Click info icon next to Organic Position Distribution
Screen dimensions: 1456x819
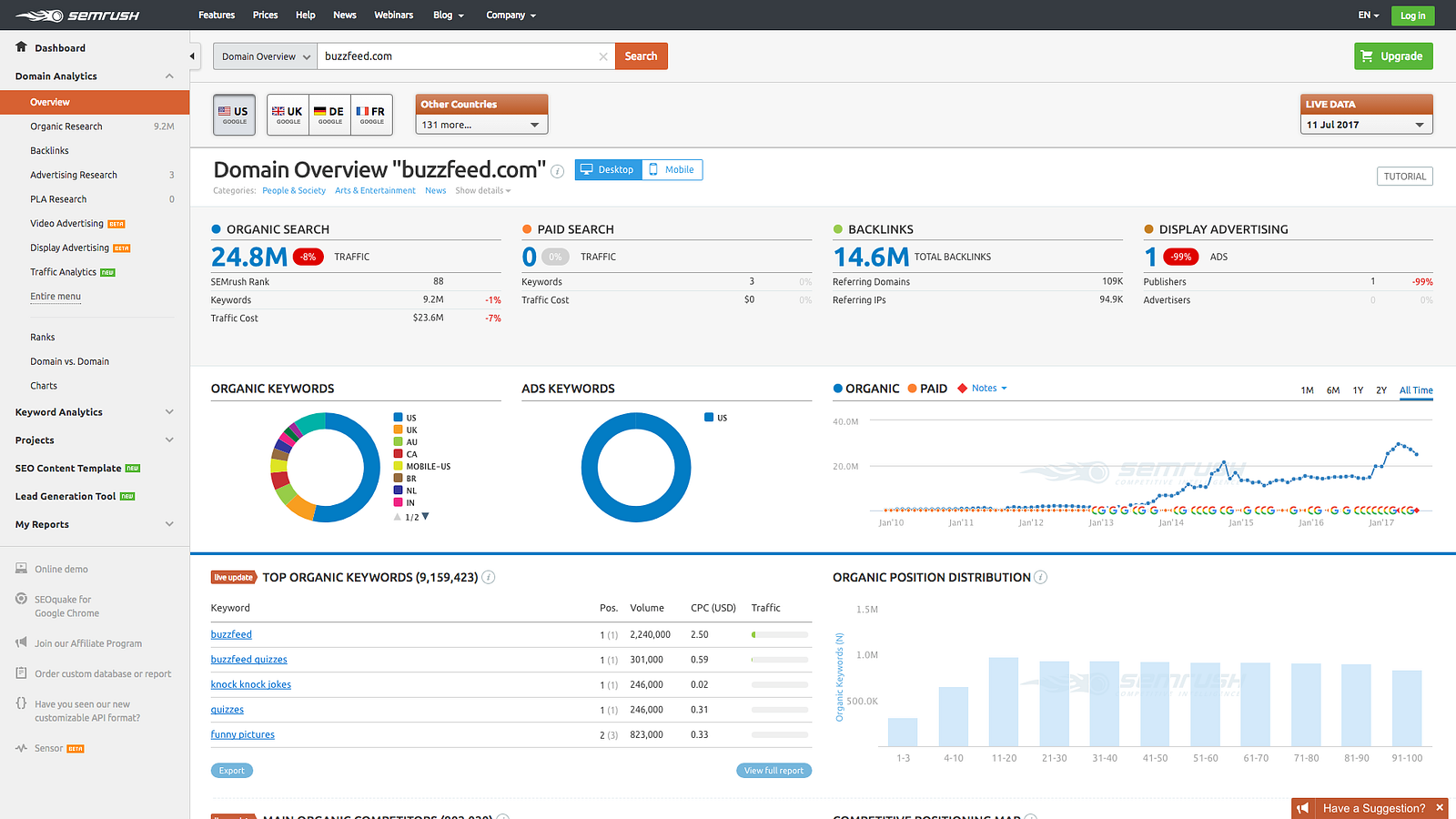1041,577
